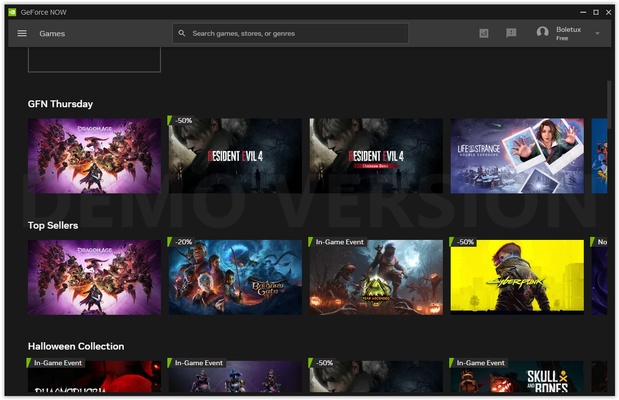Image resolution: width=619 pixels, height=400 pixels.
Task: Click the NVIDIA logo in the title bar
Action: click(12, 12)
